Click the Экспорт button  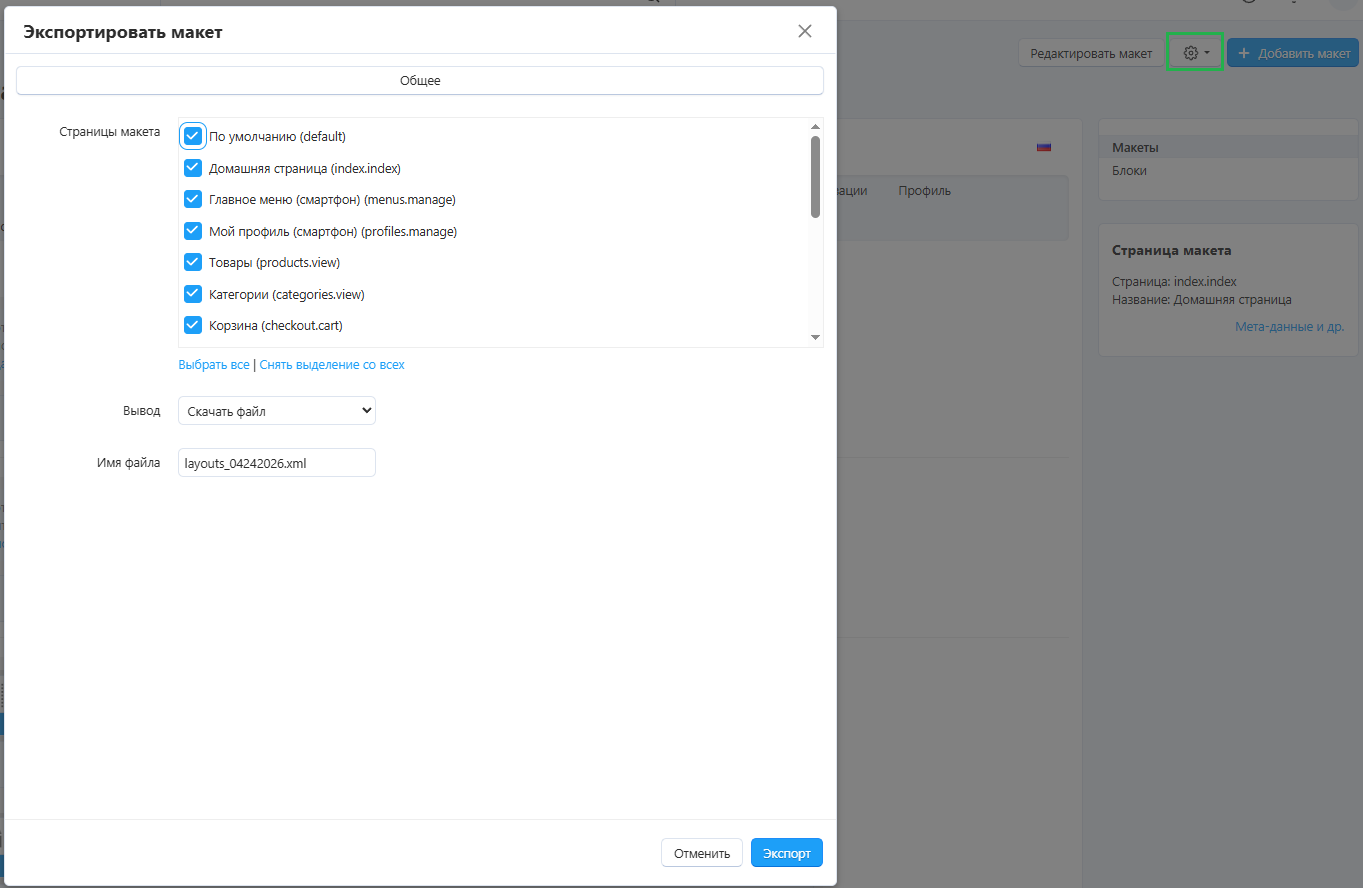pyautogui.click(x=786, y=853)
